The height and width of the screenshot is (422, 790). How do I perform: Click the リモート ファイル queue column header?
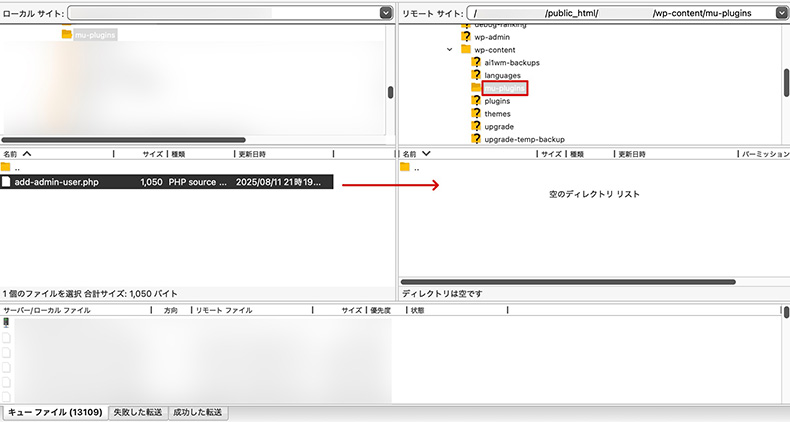coord(252,310)
